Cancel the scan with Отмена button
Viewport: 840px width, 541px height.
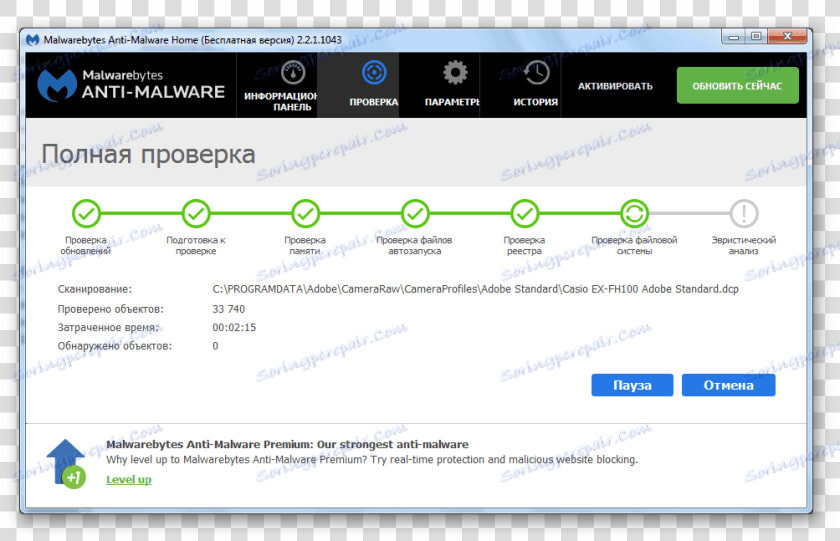click(729, 385)
